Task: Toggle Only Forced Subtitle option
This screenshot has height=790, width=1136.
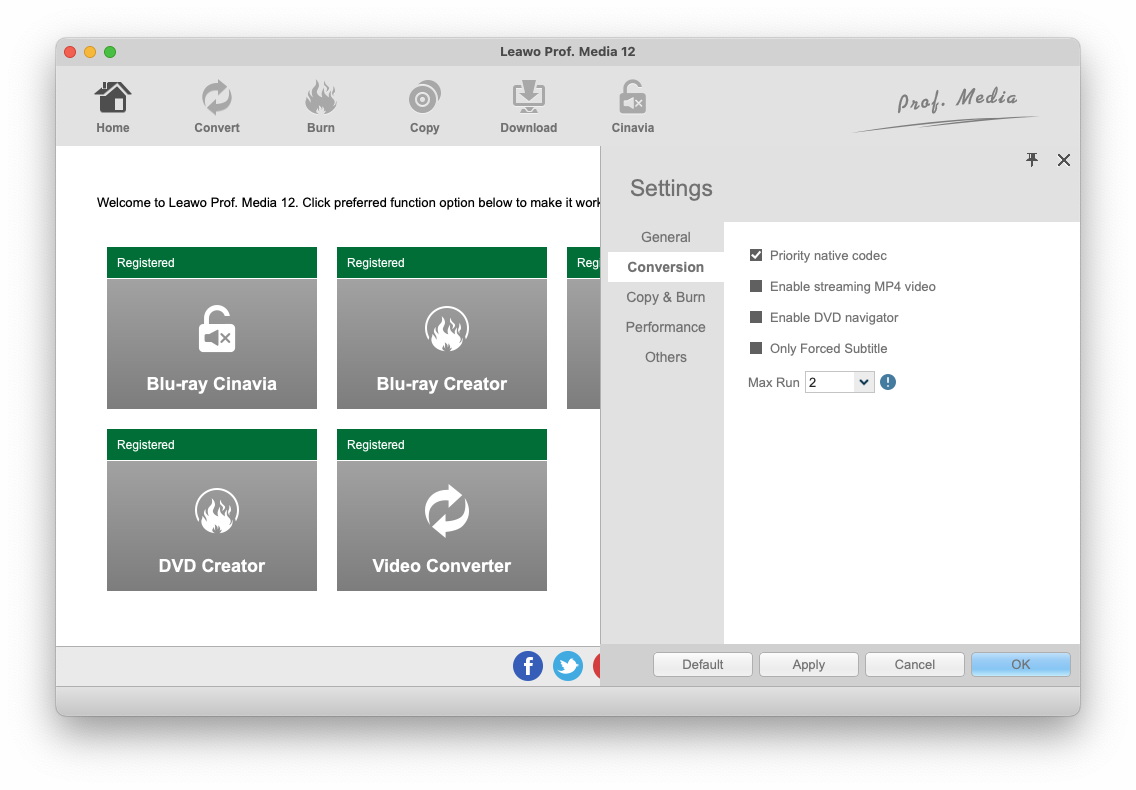Action: click(756, 349)
